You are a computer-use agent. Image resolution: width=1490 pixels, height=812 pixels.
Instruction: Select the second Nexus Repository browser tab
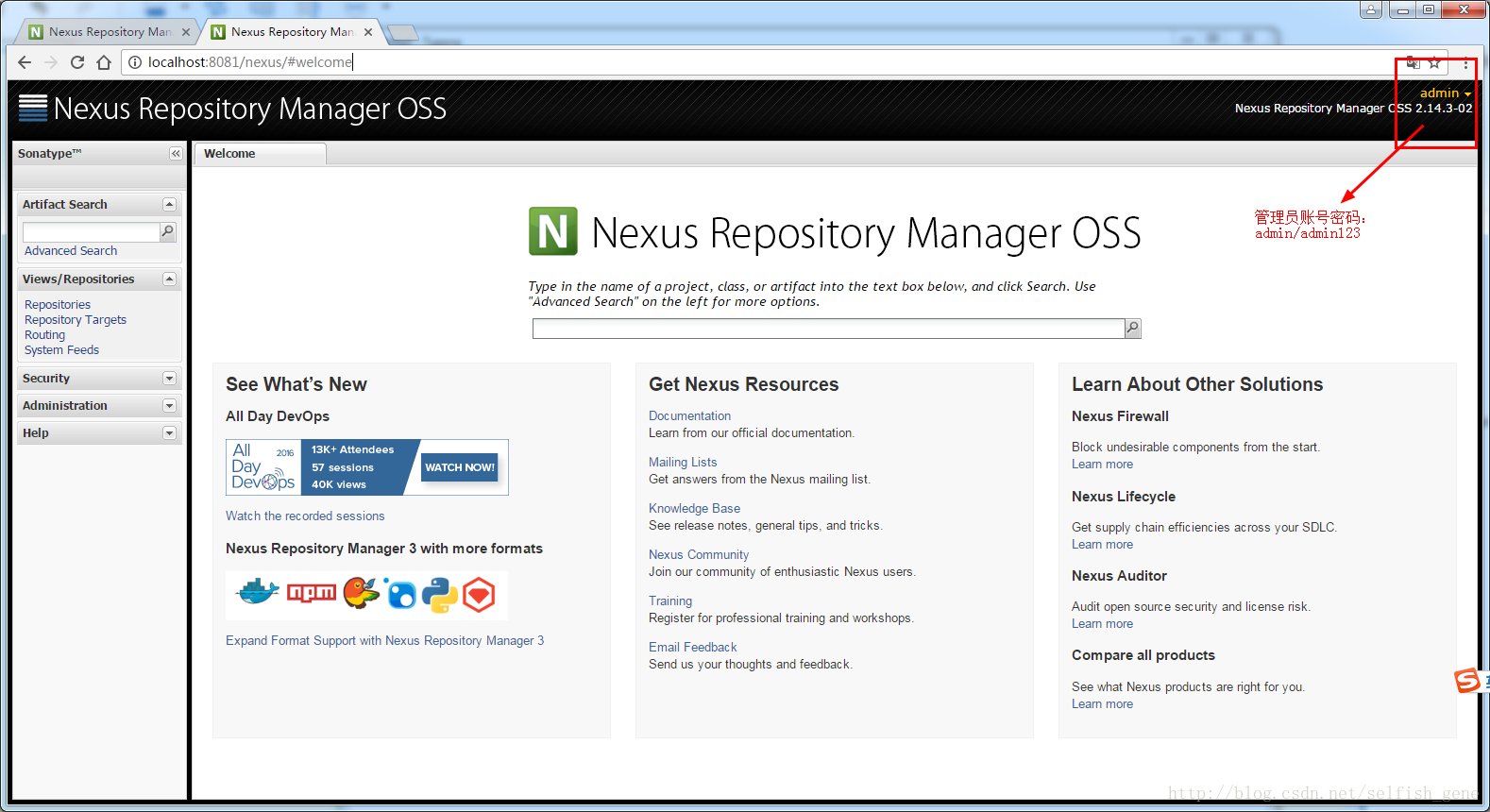(291, 32)
